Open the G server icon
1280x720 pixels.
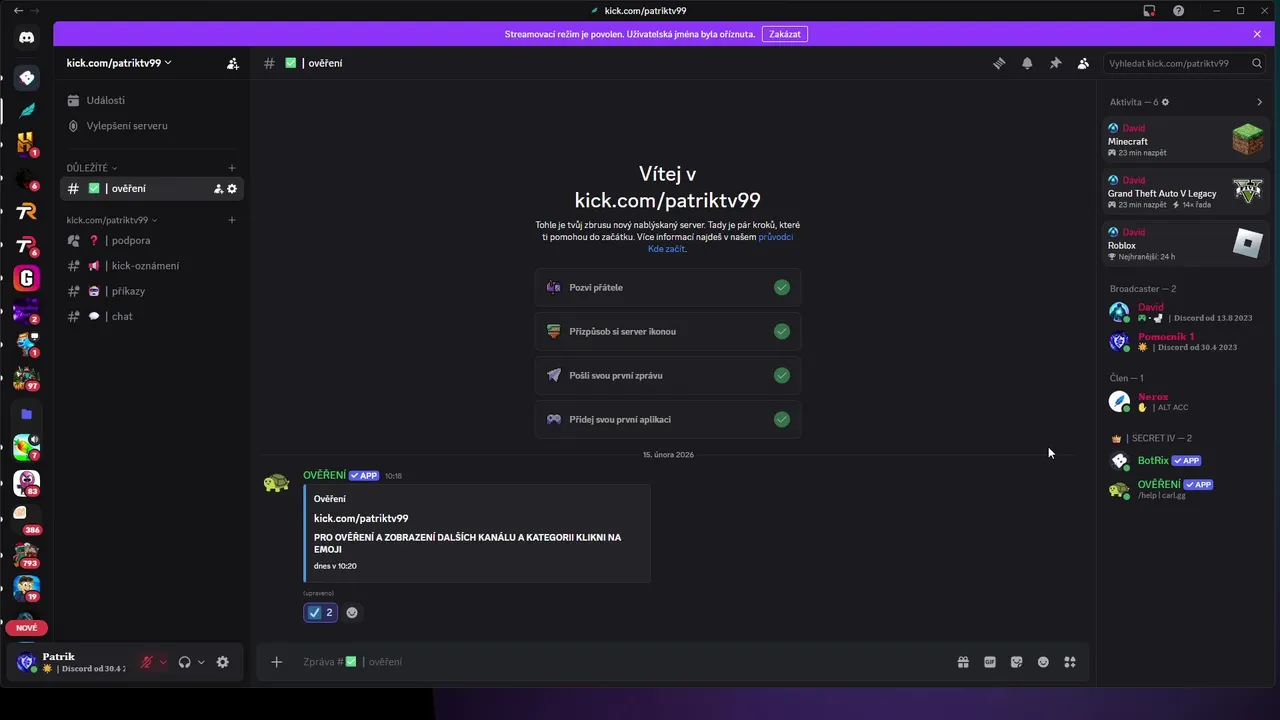27,278
